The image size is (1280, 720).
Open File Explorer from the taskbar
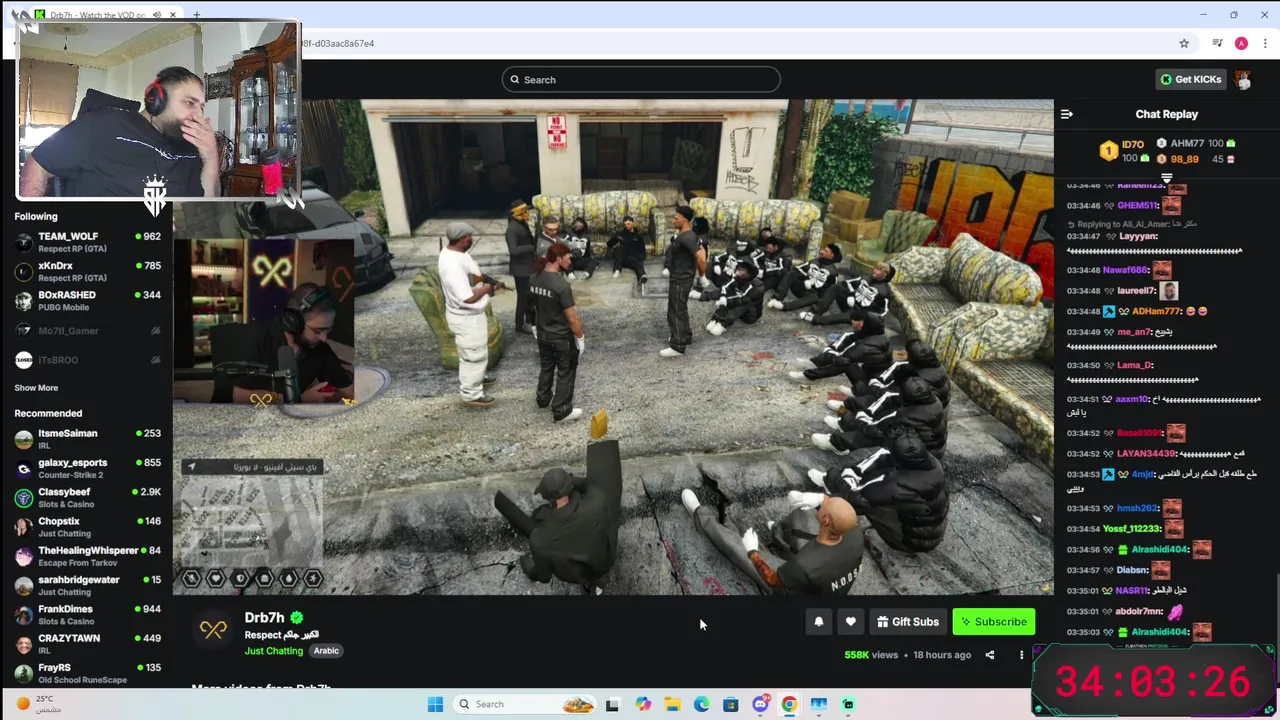[x=672, y=704]
